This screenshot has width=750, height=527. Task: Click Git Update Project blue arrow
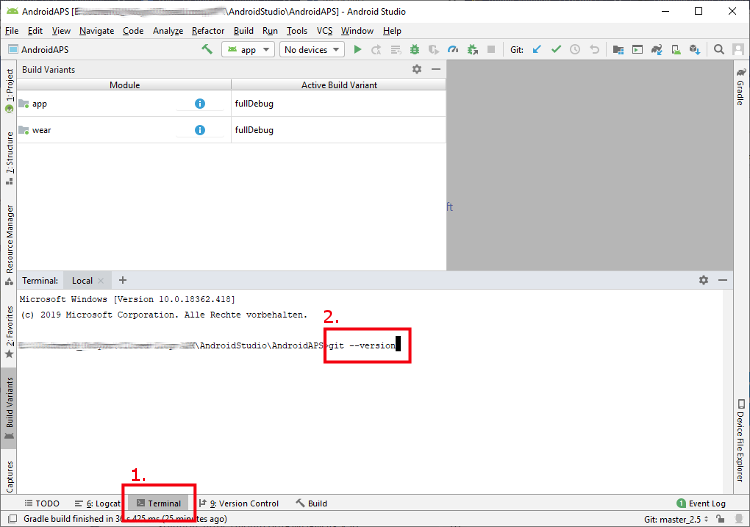537,49
